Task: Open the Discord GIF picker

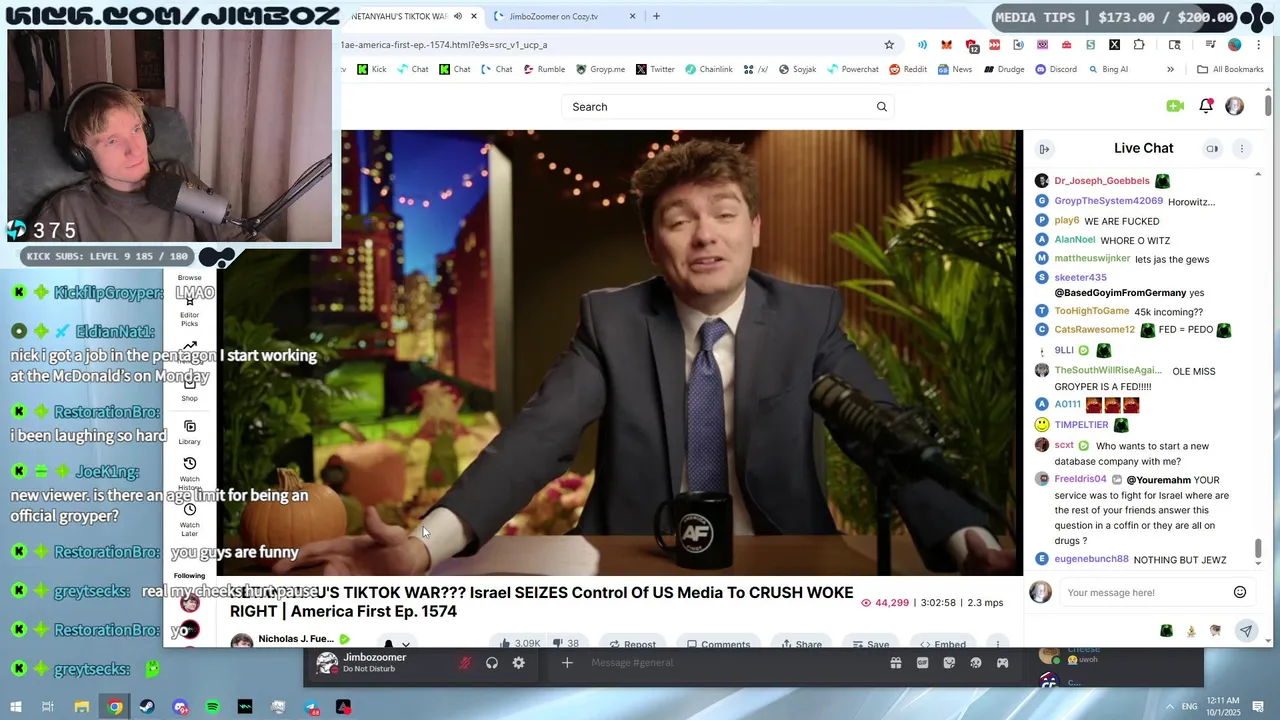Action: click(922, 663)
